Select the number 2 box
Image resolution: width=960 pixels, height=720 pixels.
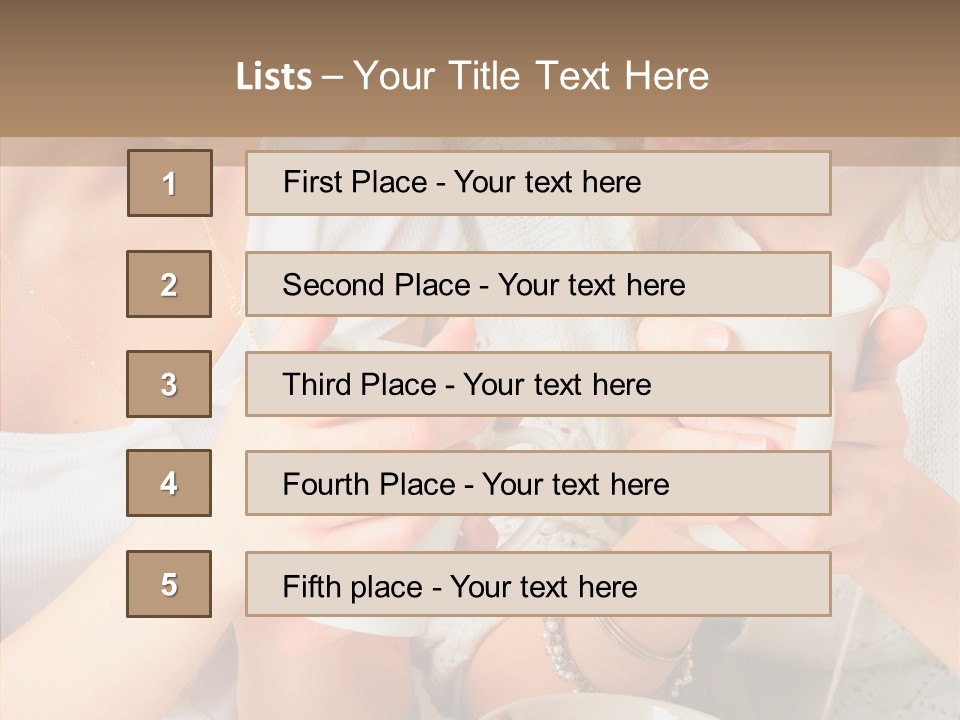pos(169,284)
